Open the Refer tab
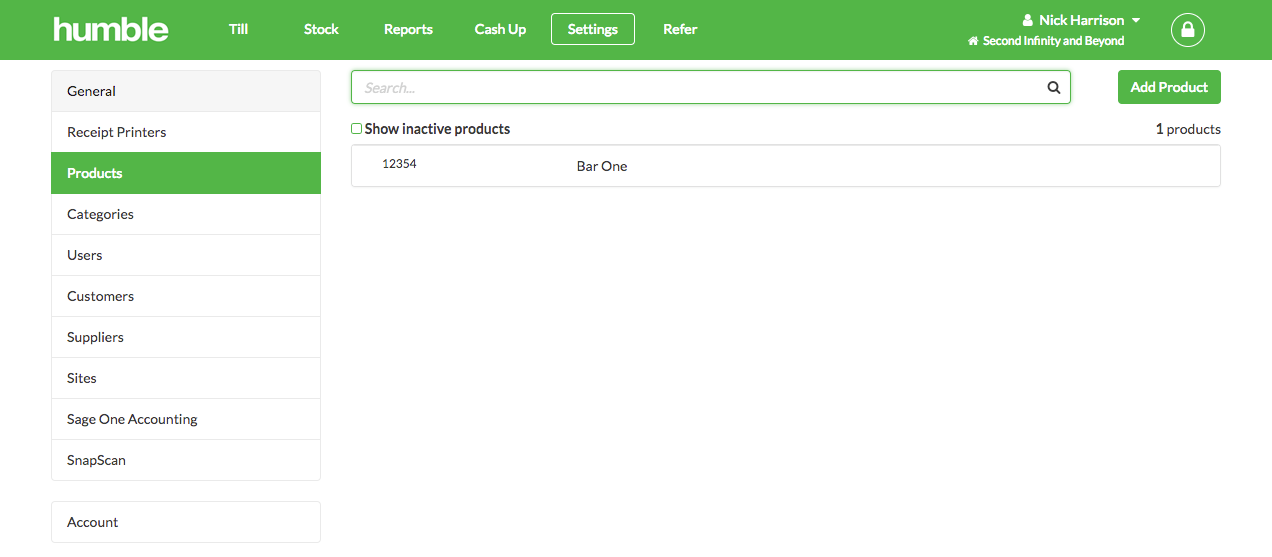 (680, 29)
